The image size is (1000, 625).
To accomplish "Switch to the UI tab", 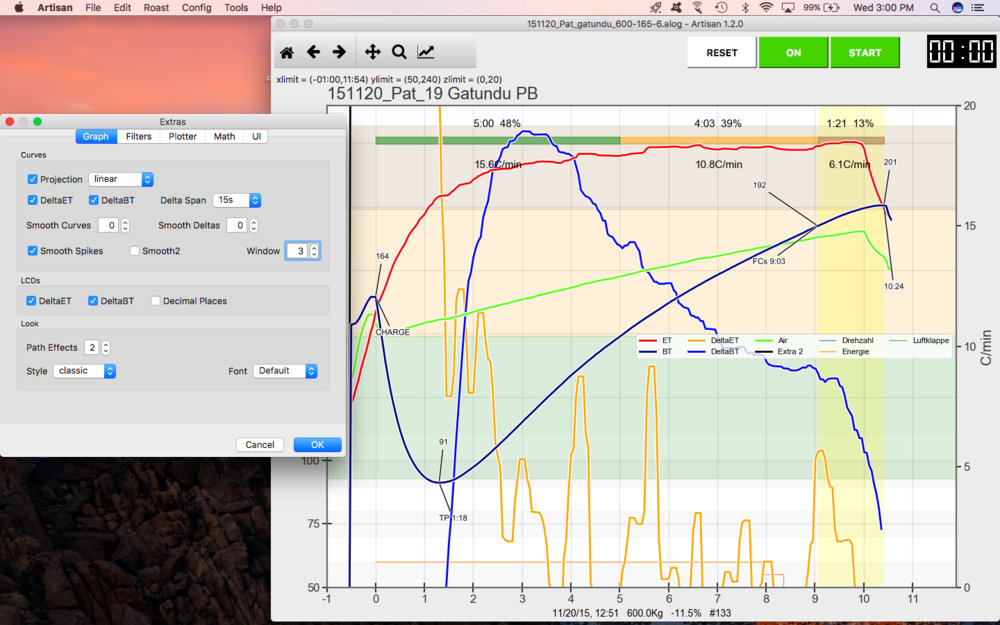I will 256,136.
